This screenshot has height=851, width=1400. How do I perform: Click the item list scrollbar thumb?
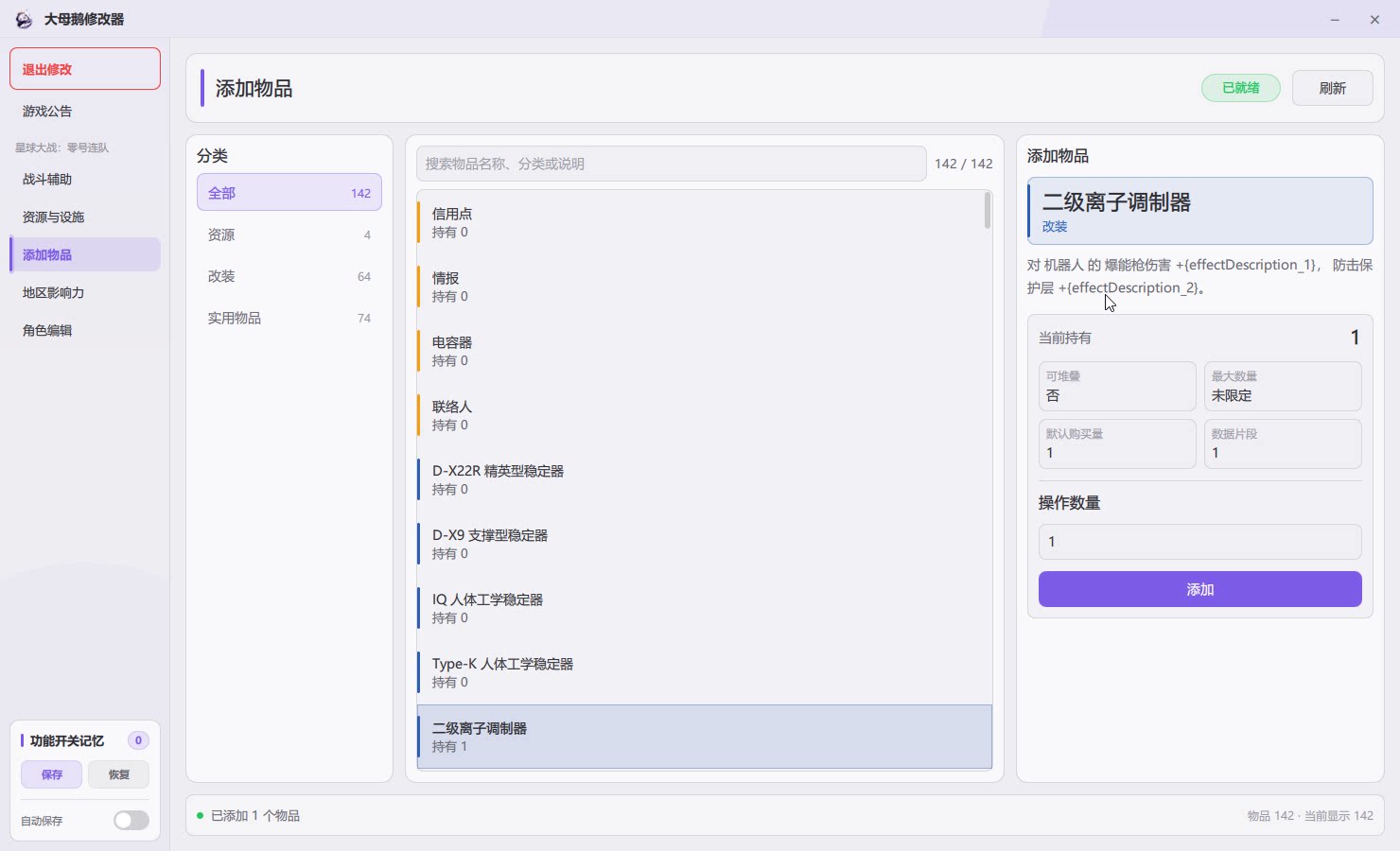(988, 211)
